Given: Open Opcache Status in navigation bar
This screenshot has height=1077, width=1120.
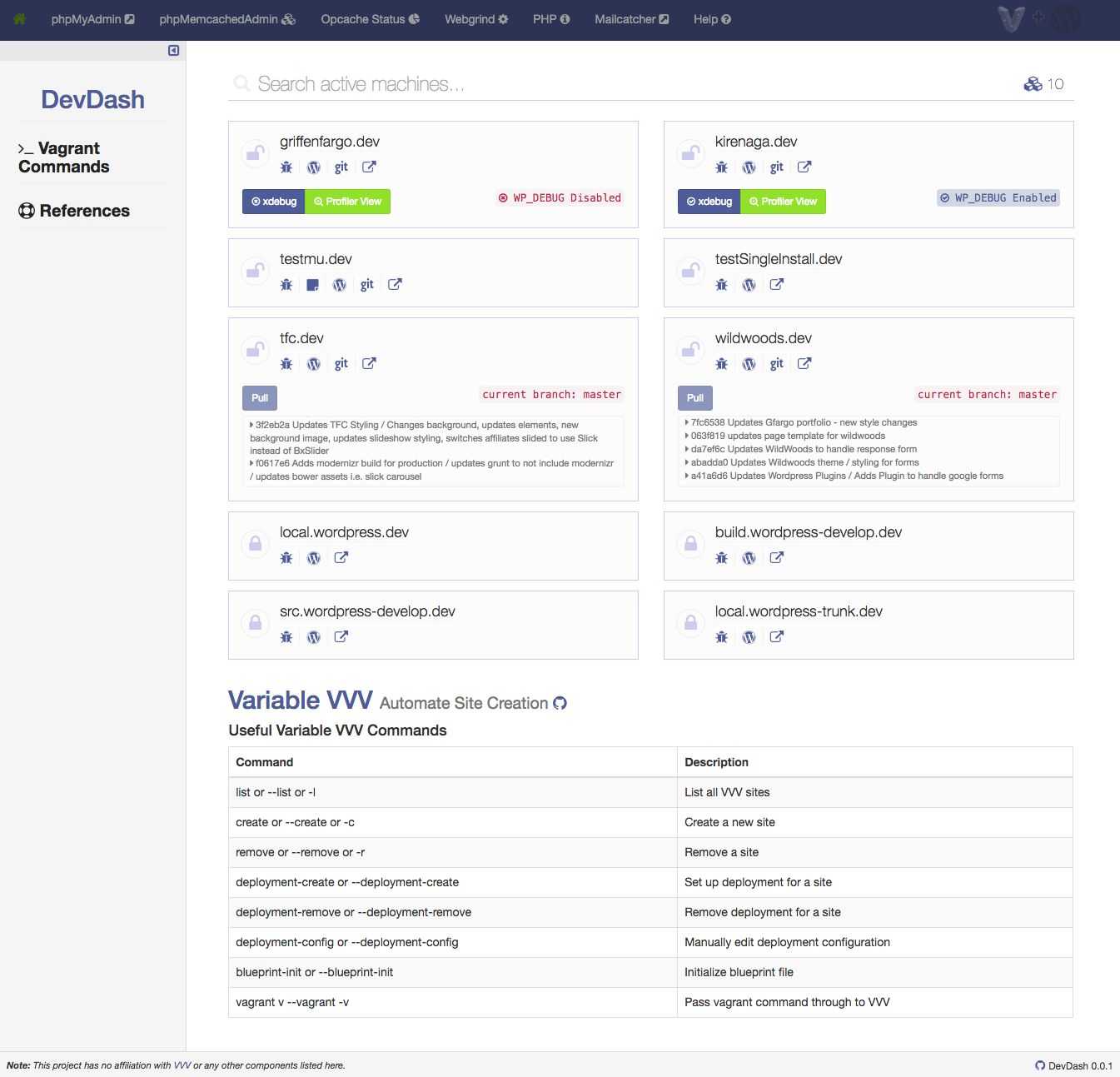Looking at the screenshot, I should click(x=370, y=19).
